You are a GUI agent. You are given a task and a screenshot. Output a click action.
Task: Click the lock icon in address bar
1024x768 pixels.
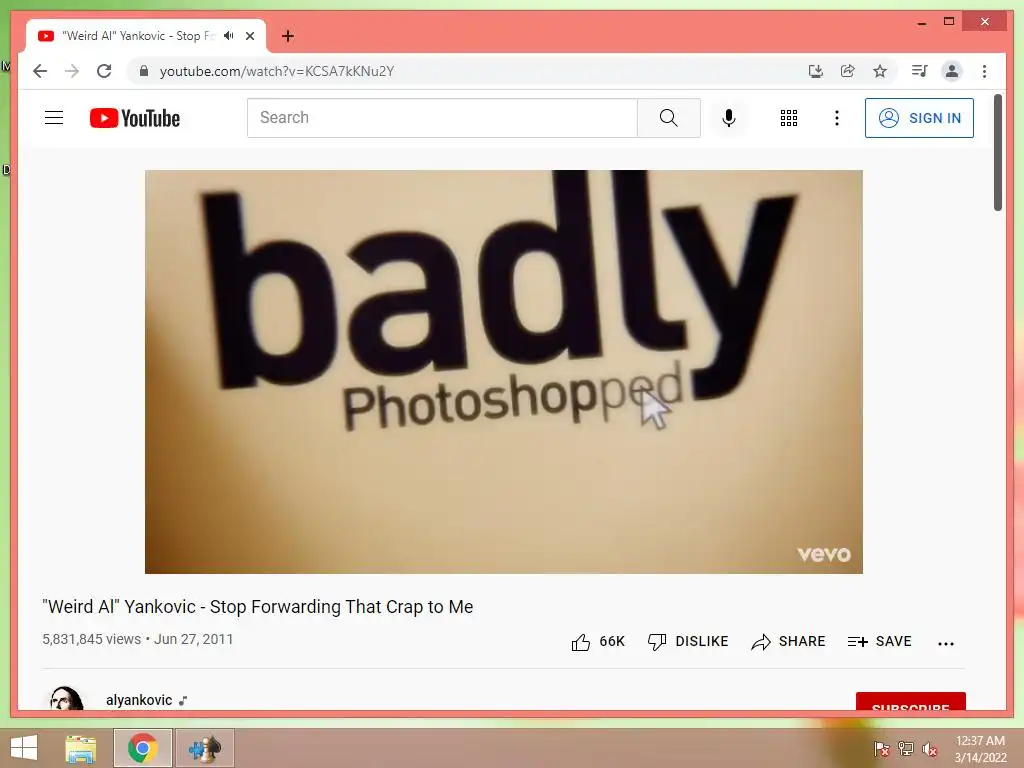click(144, 71)
